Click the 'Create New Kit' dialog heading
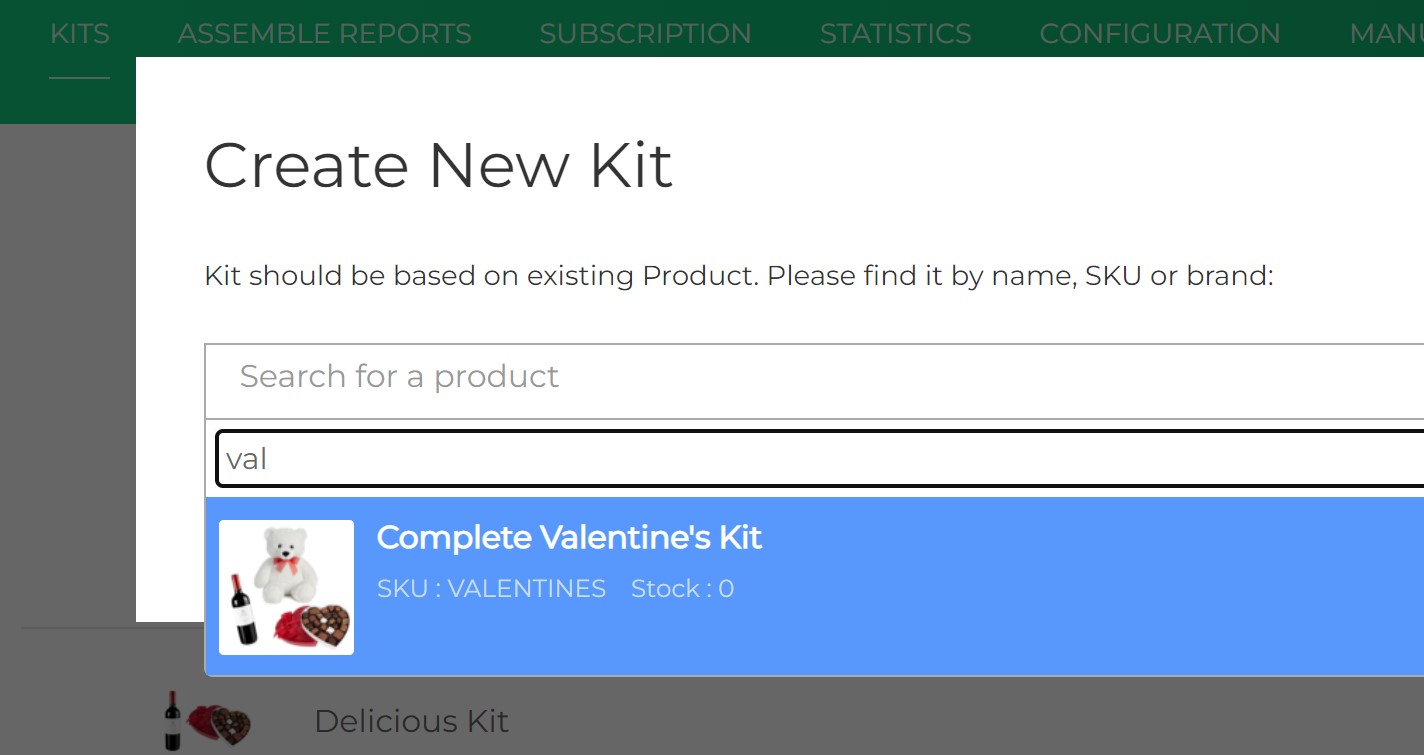The width and height of the screenshot is (1424, 755). coord(438,165)
